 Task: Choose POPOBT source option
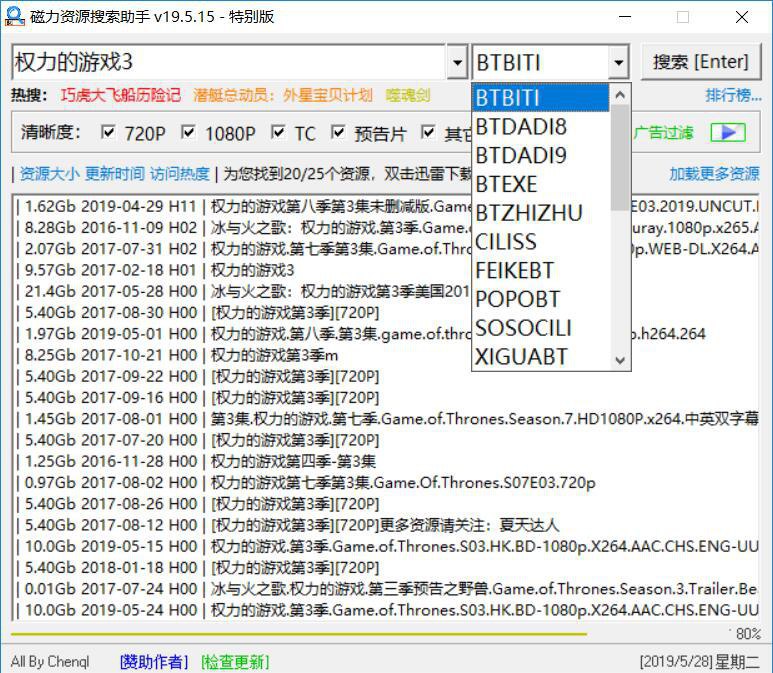[x=541, y=299]
